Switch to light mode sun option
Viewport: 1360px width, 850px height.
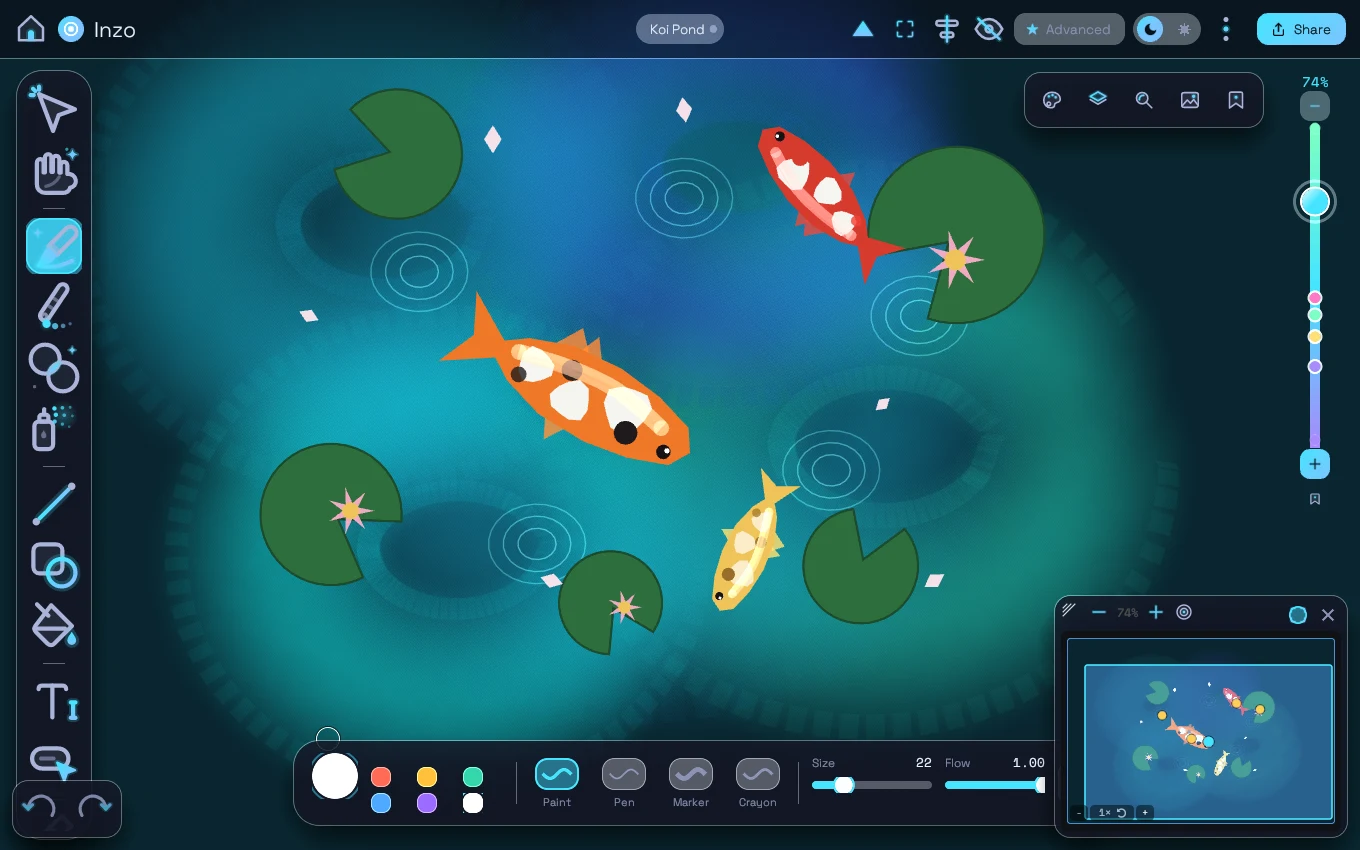[1185, 29]
